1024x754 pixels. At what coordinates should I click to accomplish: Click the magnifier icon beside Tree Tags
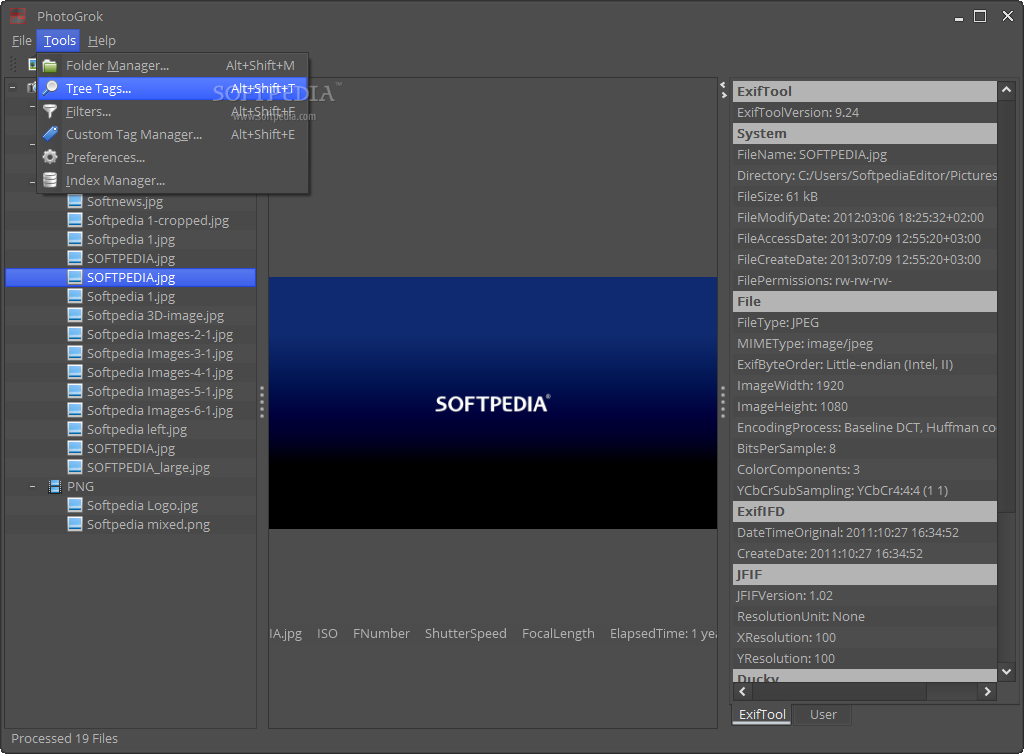tap(50, 89)
